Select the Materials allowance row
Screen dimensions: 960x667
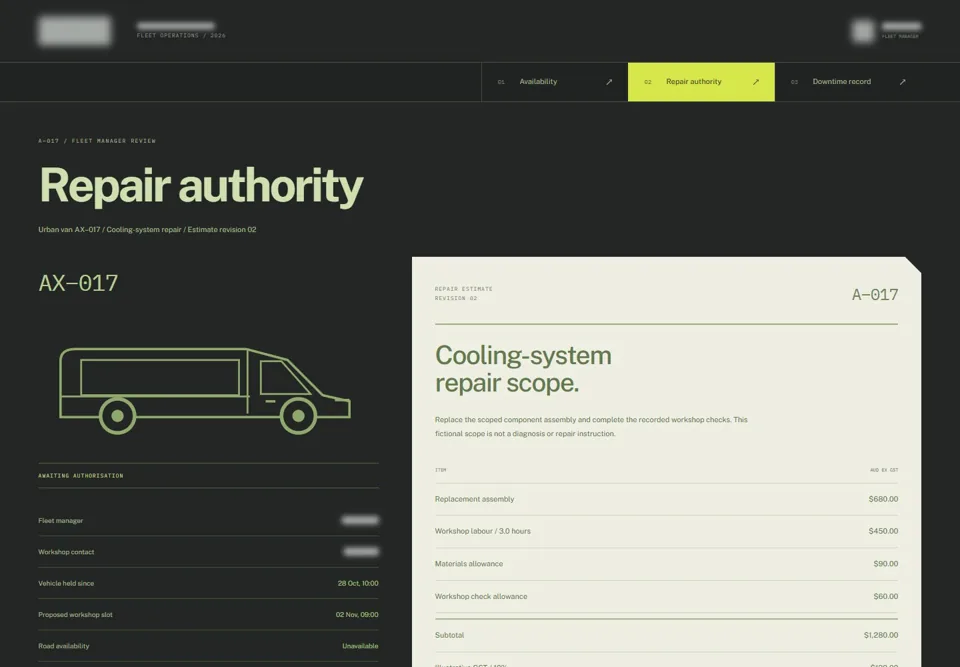coord(666,563)
